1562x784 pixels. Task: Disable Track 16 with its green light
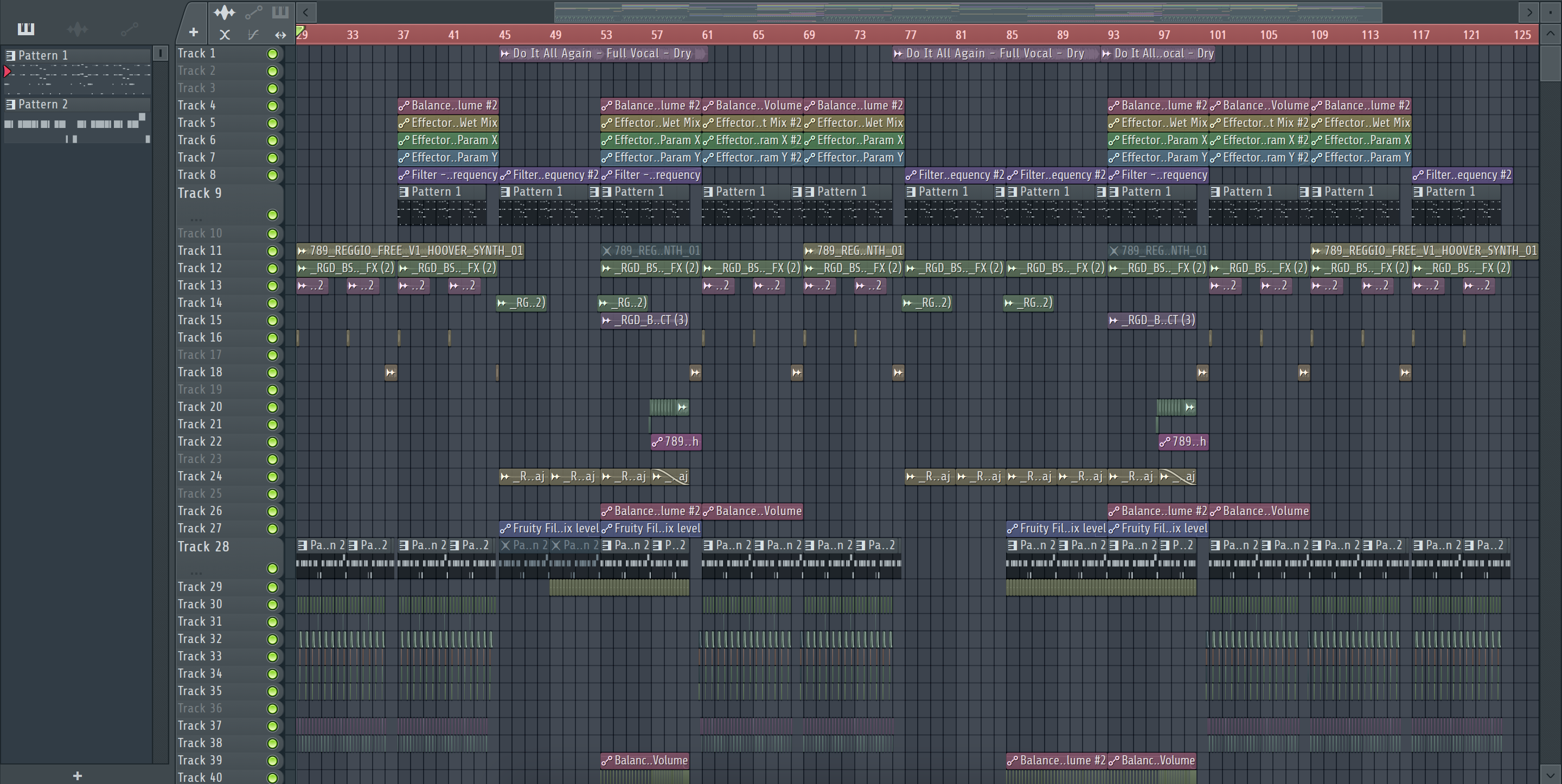pos(272,338)
